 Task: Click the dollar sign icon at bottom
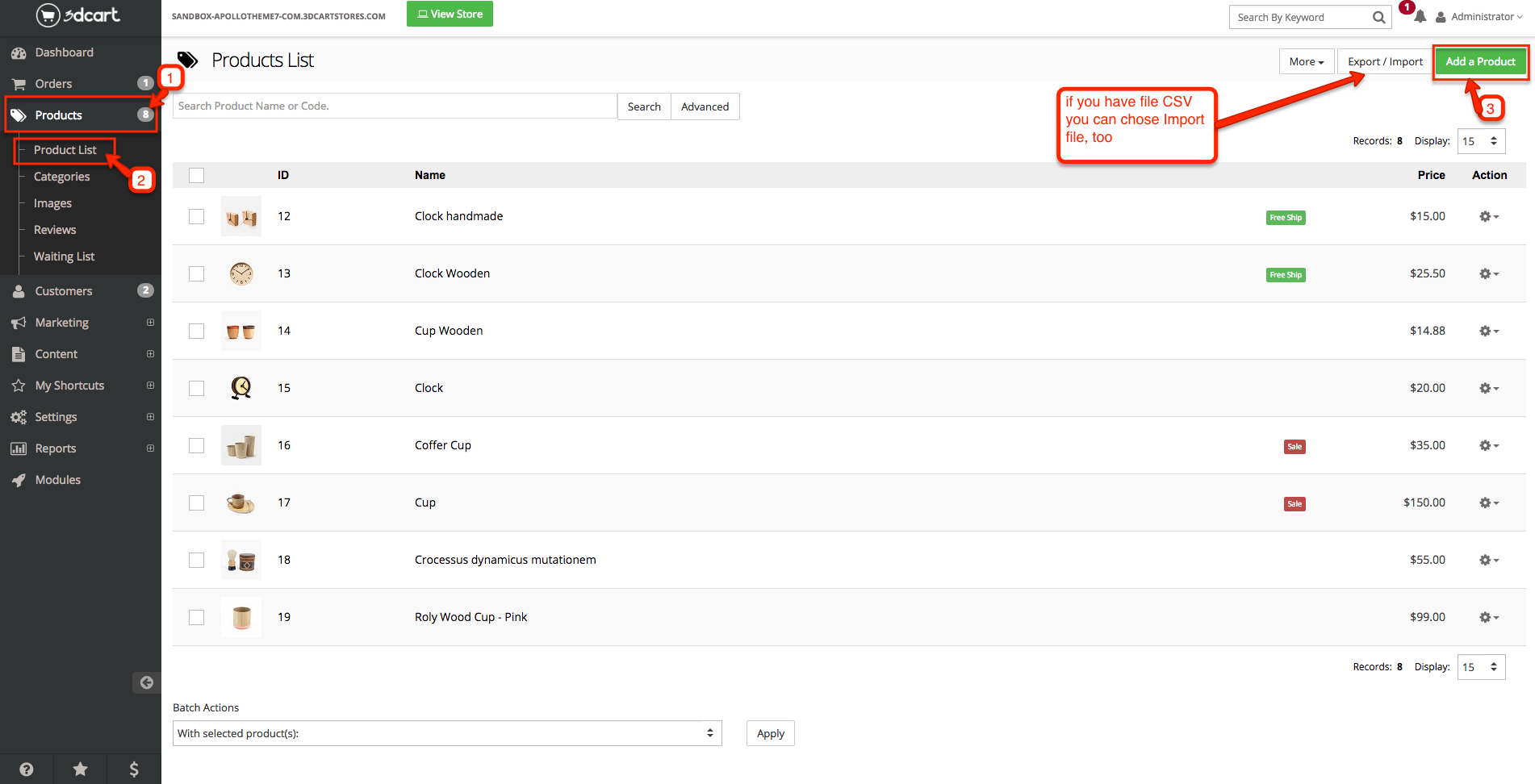point(134,769)
